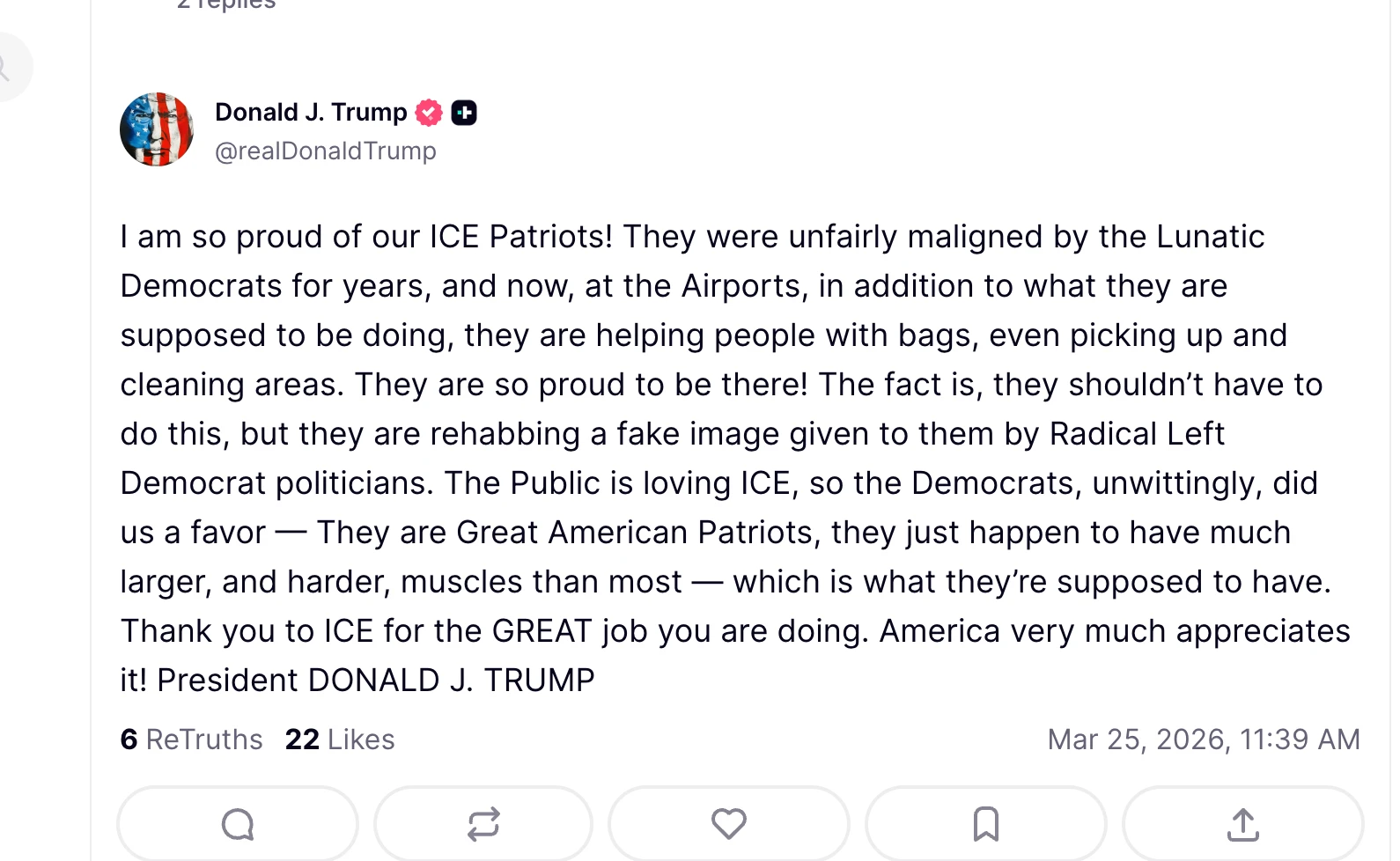Bookmark this post
Image resolution: width=1400 pixels, height=861 pixels.
(x=986, y=825)
